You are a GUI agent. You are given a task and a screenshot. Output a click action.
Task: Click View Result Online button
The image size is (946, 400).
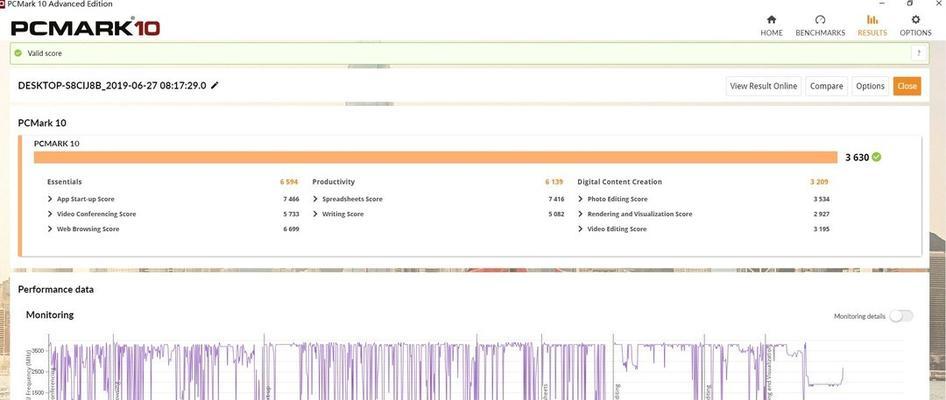point(763,86)
